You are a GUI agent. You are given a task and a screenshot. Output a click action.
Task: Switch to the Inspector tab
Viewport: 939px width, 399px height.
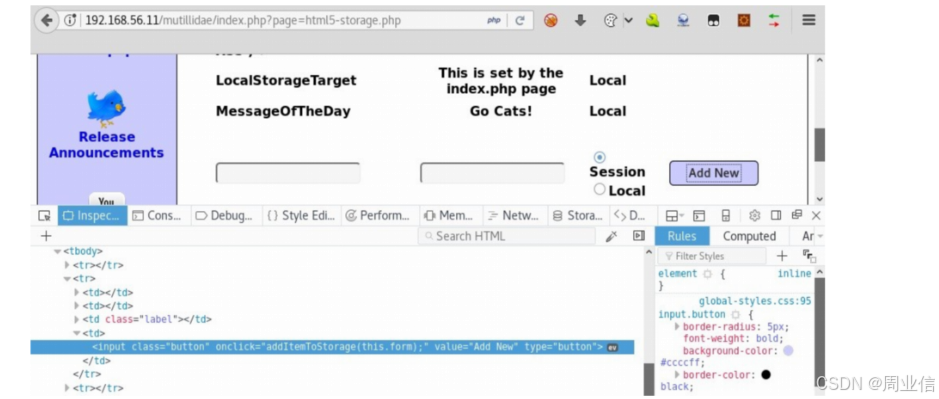(x=92, y=216)
